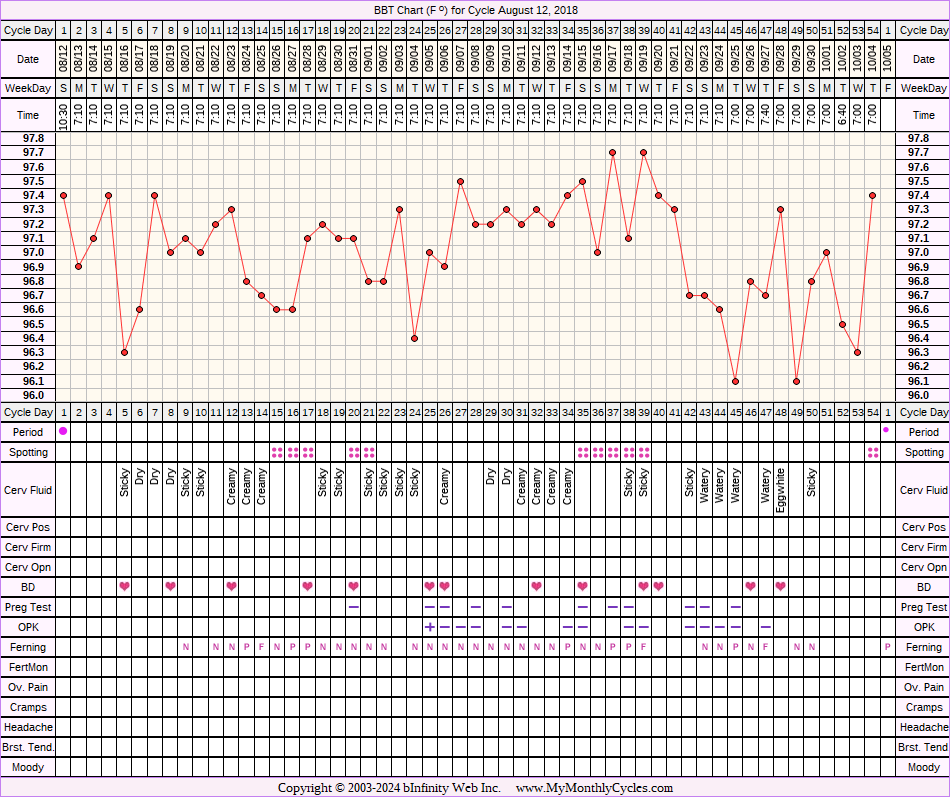Click the spotting dots on cycle day 15

[x=277, y=452]
